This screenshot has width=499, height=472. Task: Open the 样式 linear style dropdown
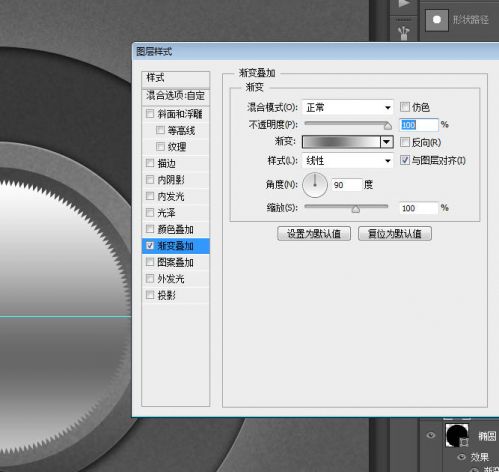(x=348, y=161)
